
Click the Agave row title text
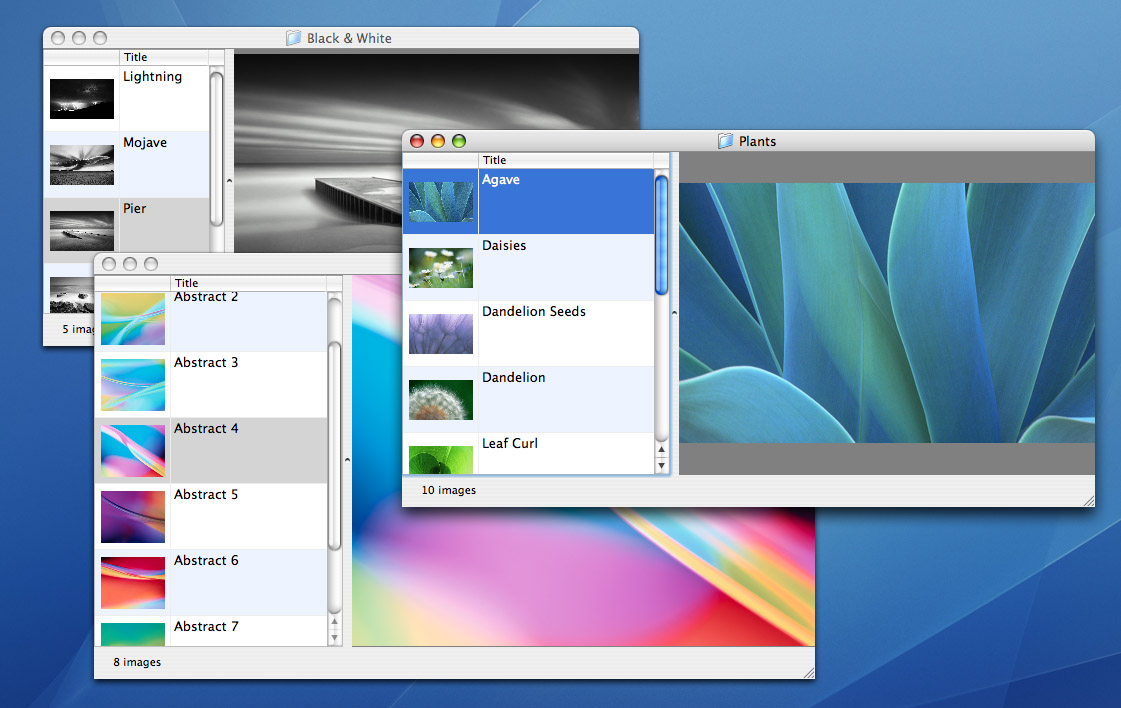(x=501, y=180)
